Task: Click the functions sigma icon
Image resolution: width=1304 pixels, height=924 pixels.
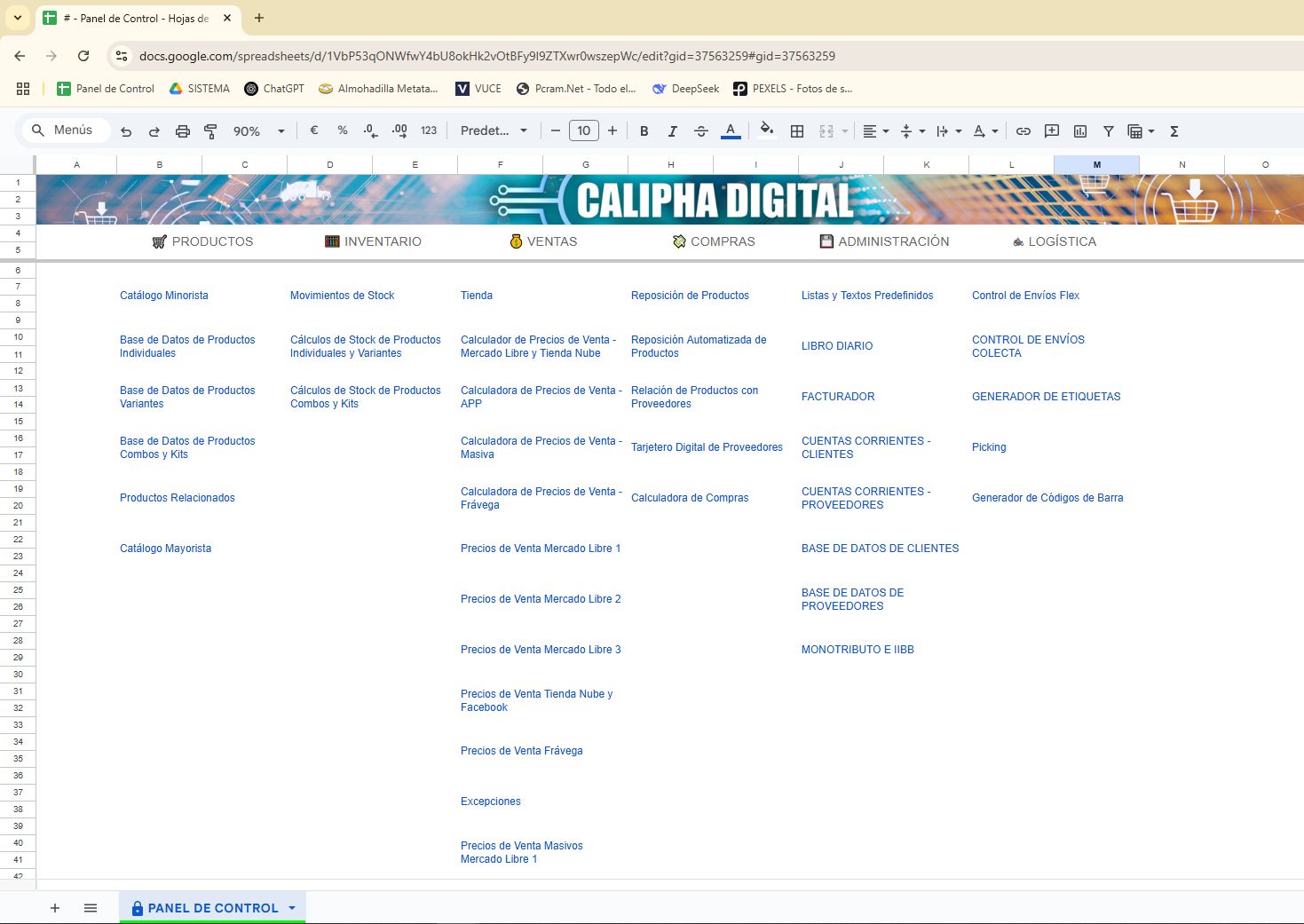Action: [1174, 131]
